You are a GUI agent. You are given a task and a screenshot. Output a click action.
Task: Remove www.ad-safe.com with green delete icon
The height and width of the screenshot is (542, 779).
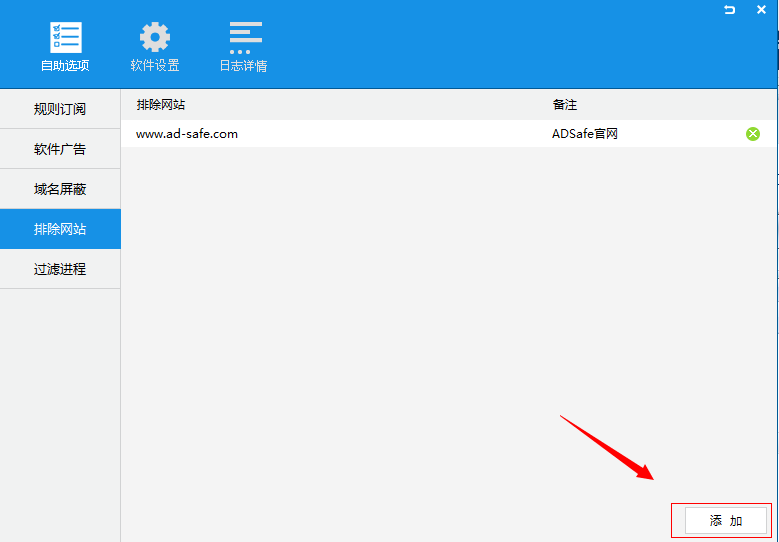coord(753,134)
